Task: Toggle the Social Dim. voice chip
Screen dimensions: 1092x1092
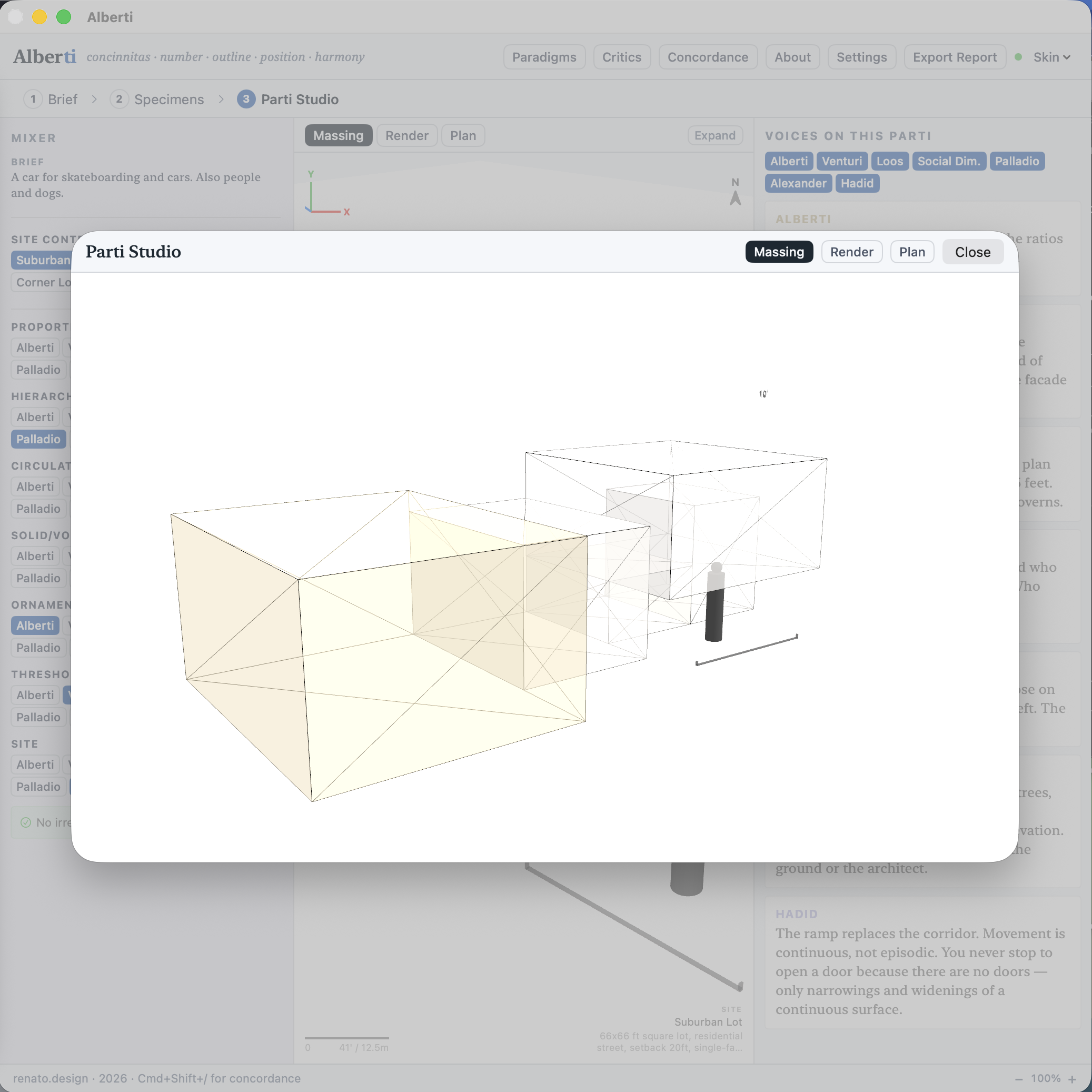Action: (x=948, y=161)
